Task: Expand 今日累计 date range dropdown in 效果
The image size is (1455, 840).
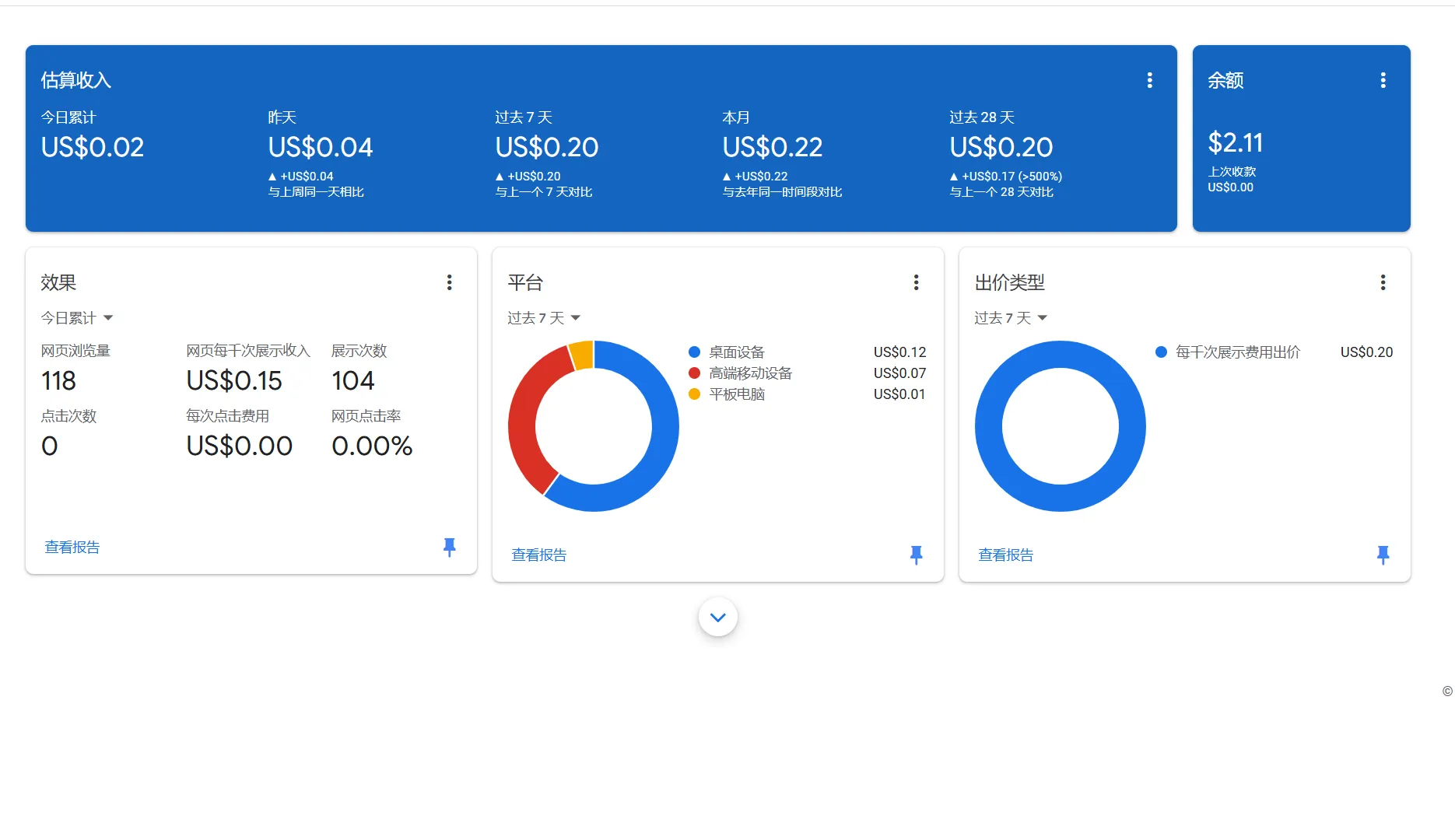Action: (77, 318)
